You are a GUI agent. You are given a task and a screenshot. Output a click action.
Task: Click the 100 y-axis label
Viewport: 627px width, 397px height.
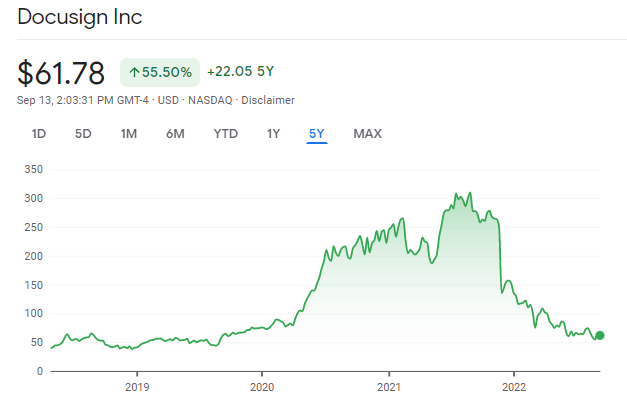coord(34,313)
